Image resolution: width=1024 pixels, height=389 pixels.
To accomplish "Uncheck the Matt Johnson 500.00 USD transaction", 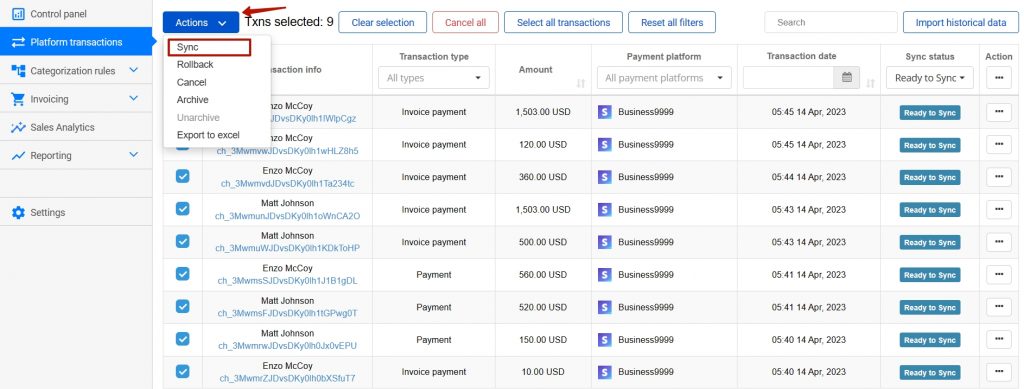I will click(x=183, y=241).
